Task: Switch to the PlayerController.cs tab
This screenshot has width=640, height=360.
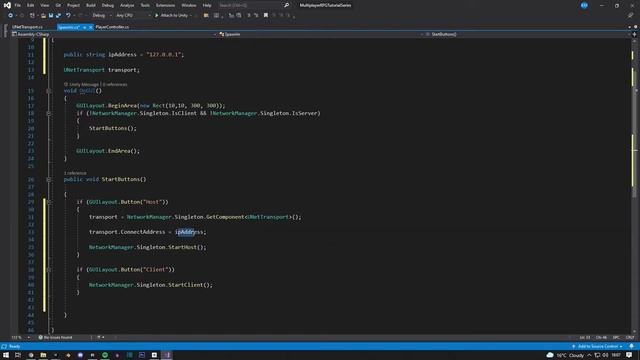Action: point(112,27)
